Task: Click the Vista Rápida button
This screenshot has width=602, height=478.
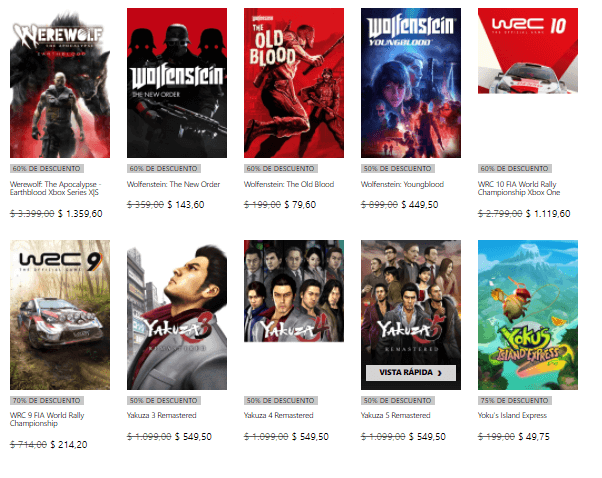Action: [411, 372]
